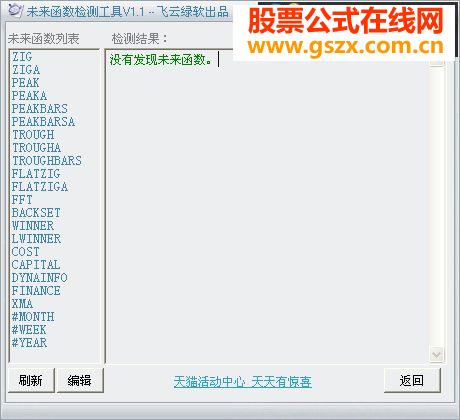
Task: Select CAPITAL in the function list
Action: (x=36, y=265)
